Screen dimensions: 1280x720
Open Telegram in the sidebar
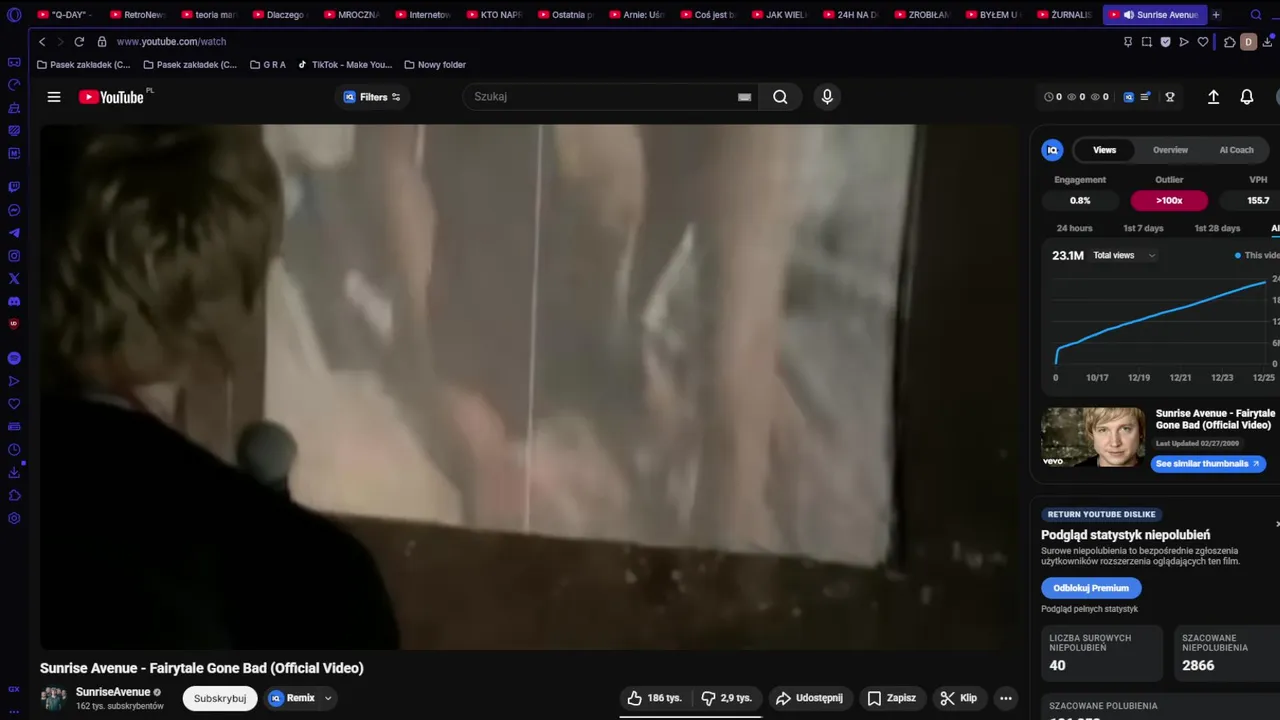(14, 233)
